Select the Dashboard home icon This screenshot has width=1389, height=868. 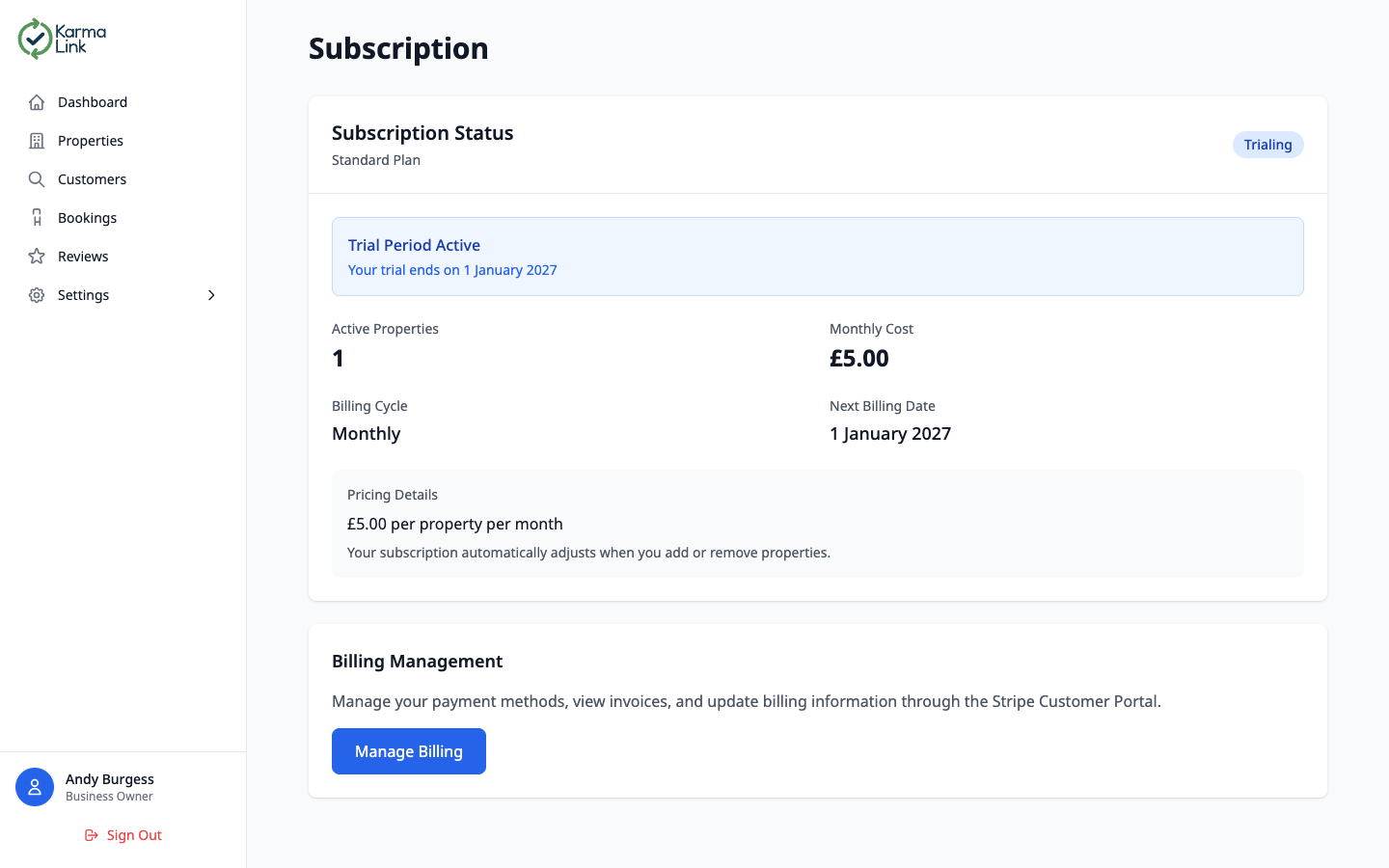36,101
